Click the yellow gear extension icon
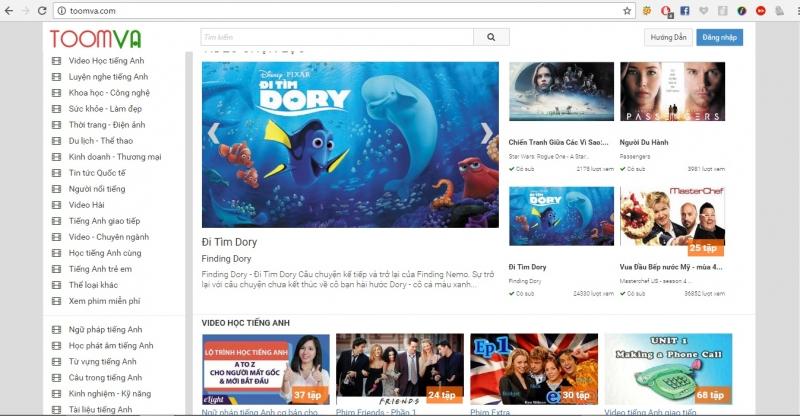 [647, 10]
